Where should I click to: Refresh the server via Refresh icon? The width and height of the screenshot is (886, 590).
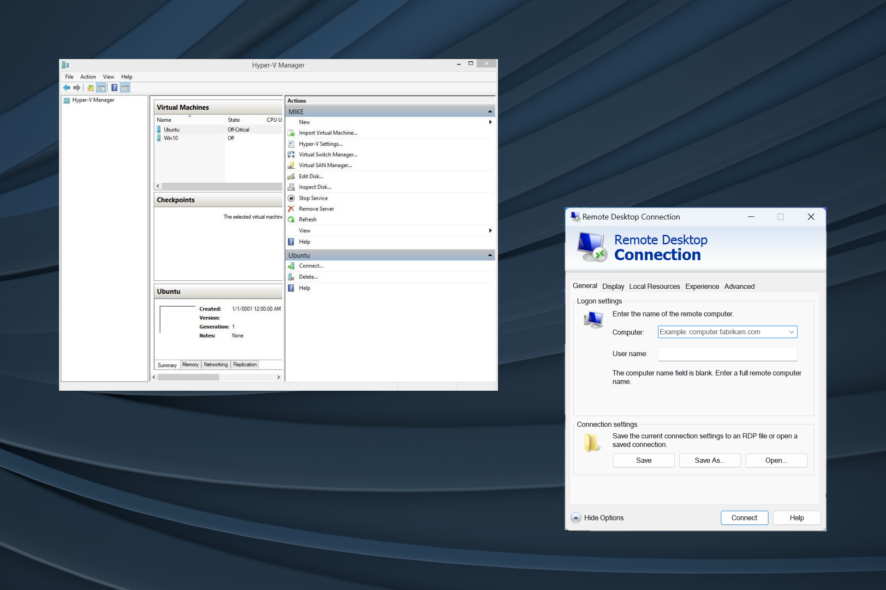point(291,220)
